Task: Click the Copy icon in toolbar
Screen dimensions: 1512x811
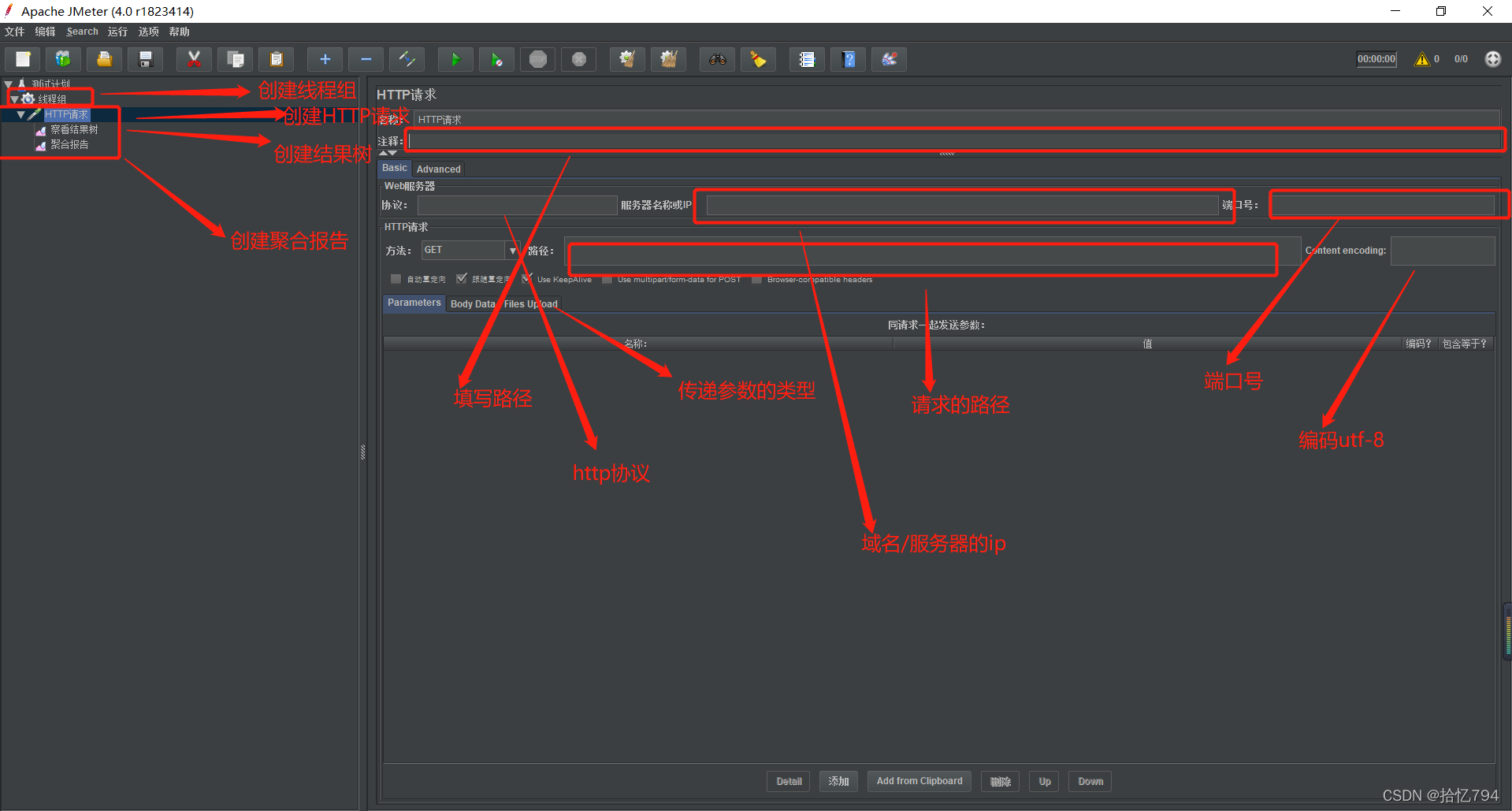Action: pos(235,59)
